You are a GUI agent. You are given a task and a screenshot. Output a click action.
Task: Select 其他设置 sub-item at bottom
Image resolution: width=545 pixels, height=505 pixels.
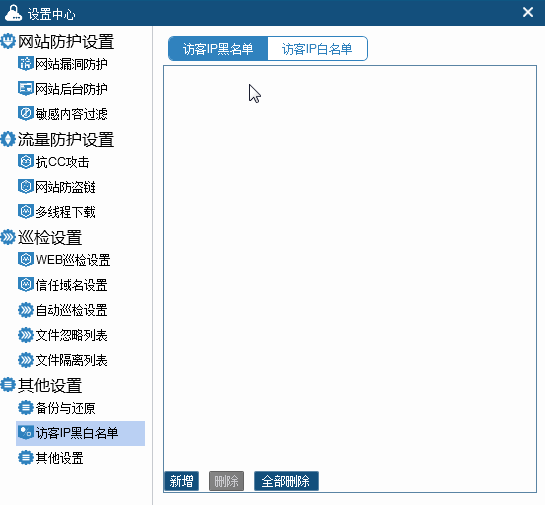pyautogui.click(x=51, y=458)
